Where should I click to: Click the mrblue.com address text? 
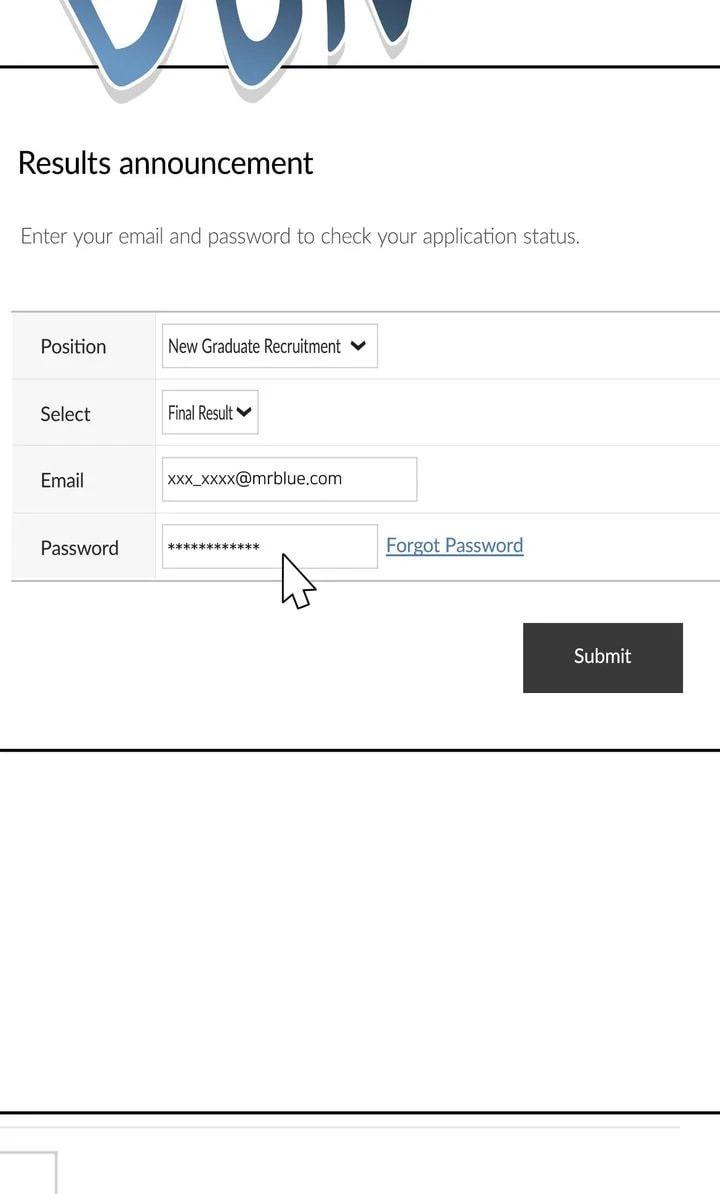click(x=254, y=478)
